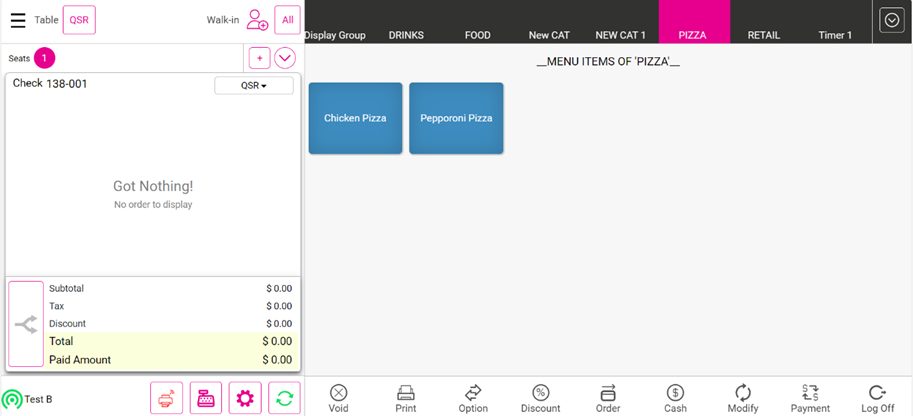The image size is (913, 416).
Task: Open the RETAIL category tab
Action: click(x=764, y=35)
